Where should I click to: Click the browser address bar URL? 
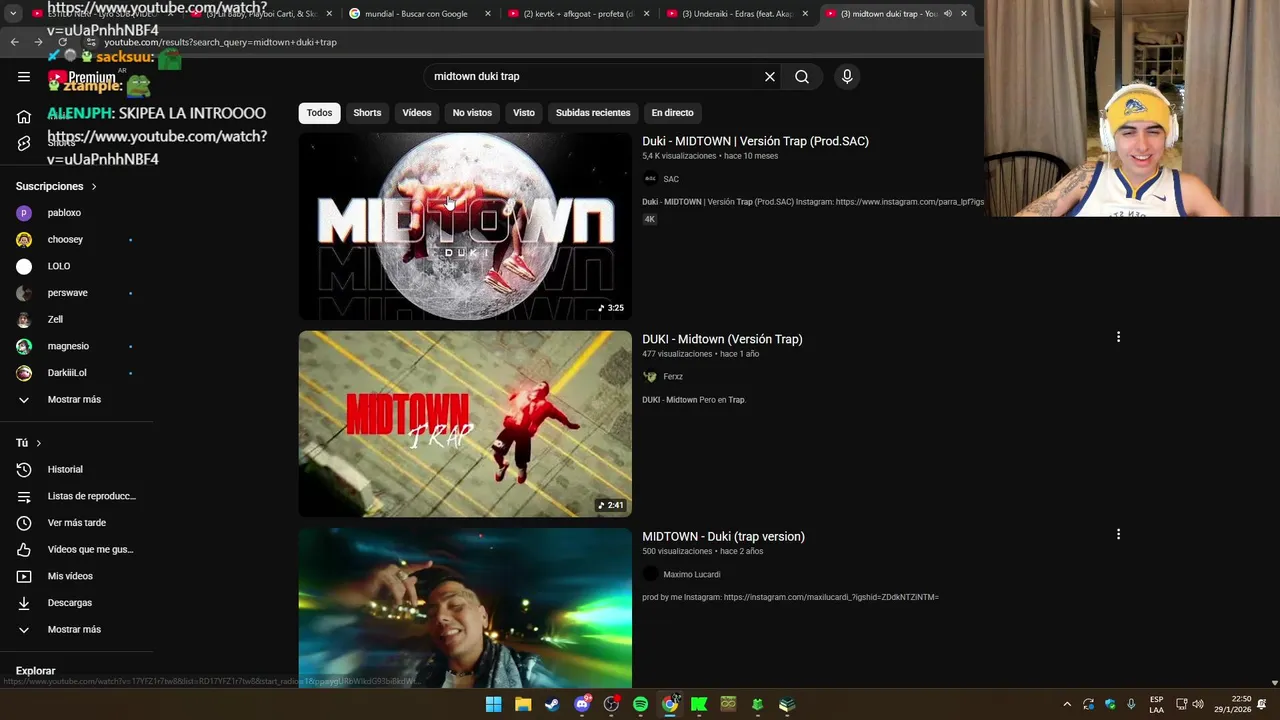point(220,42)
